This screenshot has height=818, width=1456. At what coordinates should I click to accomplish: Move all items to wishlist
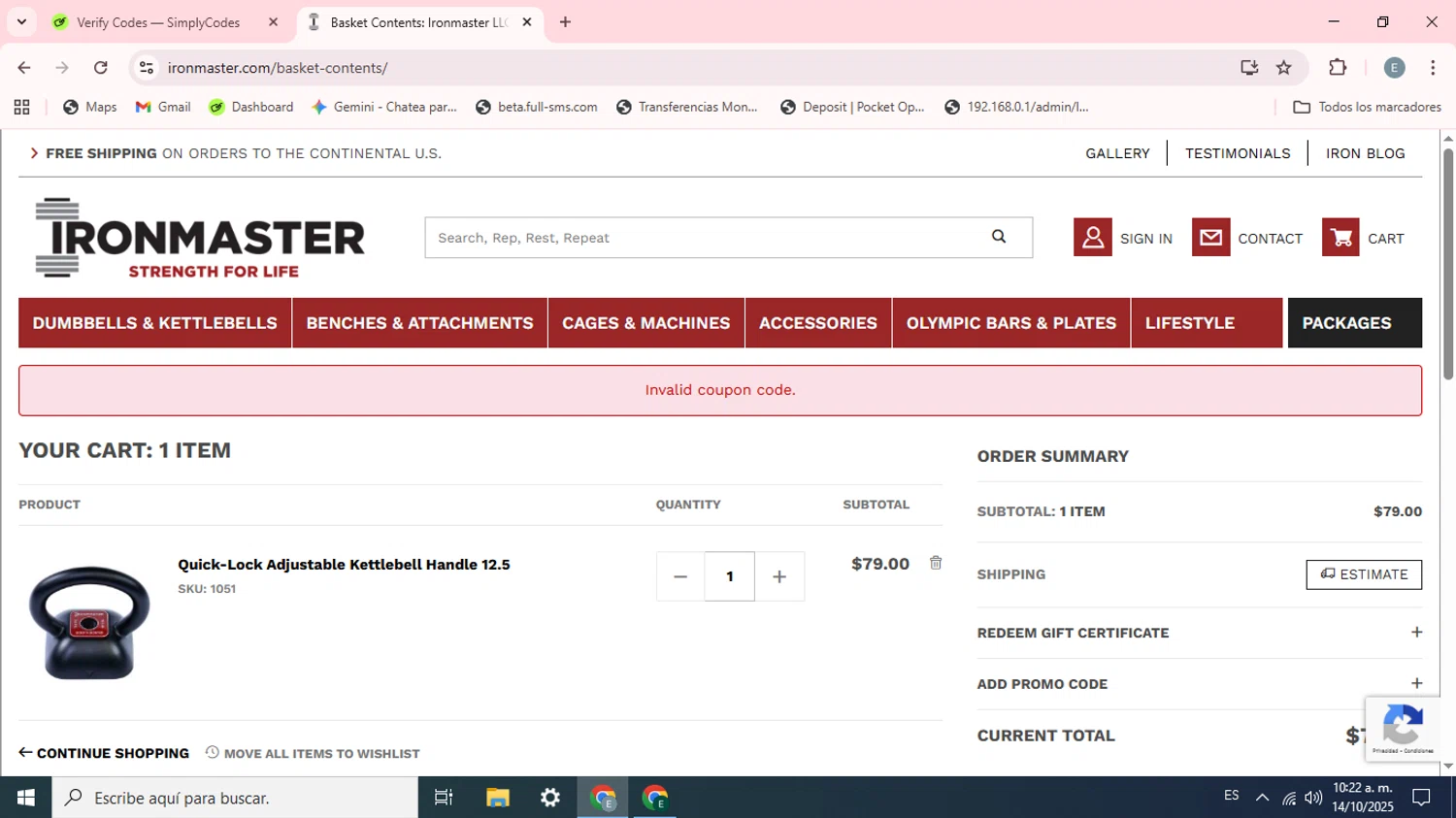tap(313, 753)
